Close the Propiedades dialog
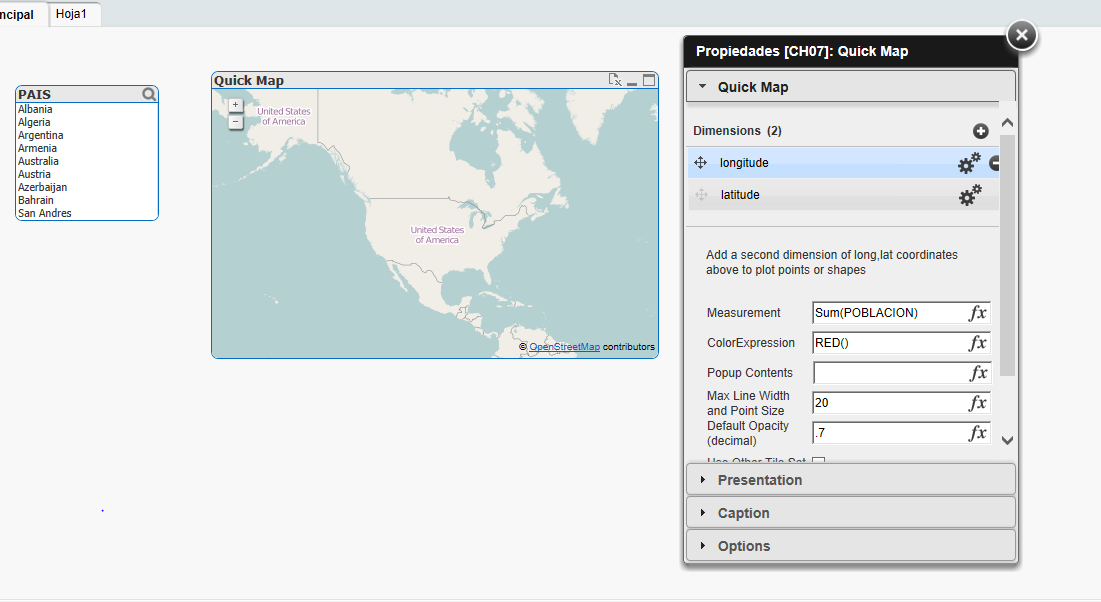Image resolution: width=1101 pixels, height=602 pixels. tap(1021, 36)
